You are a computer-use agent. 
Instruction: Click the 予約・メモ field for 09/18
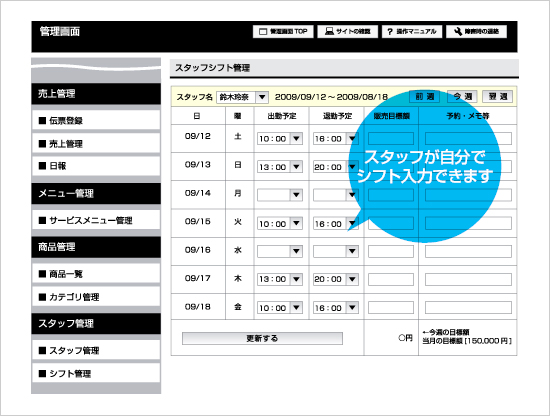tap(468, 308)
